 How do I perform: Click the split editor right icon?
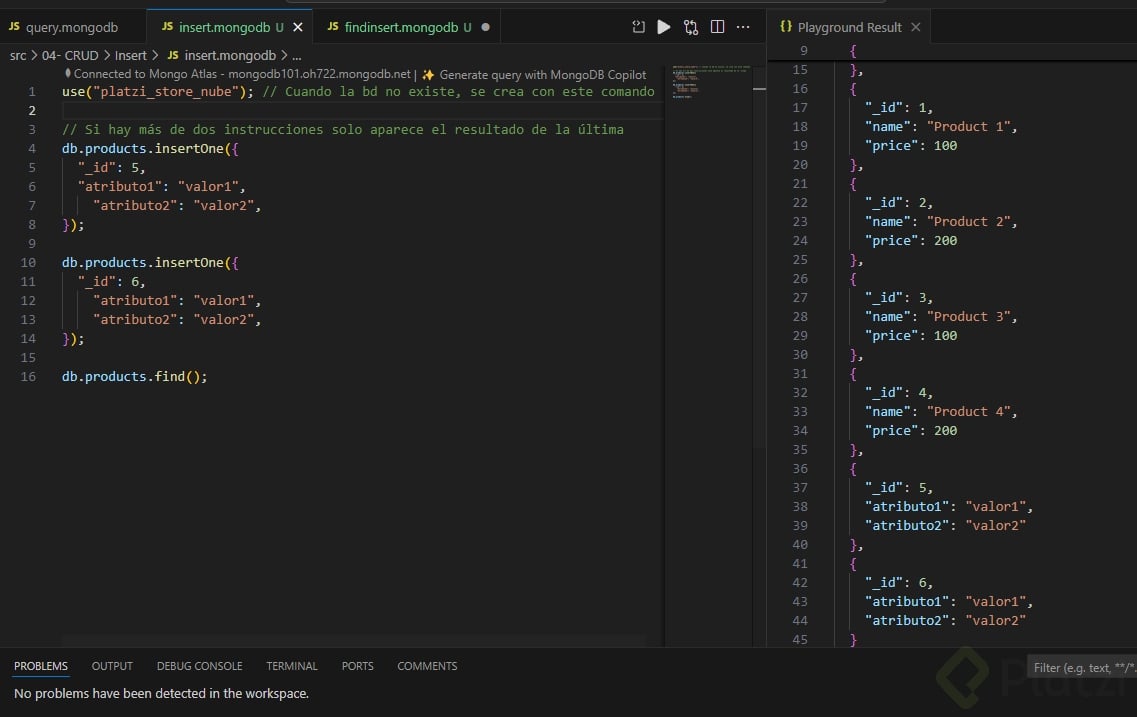coord(717,27)
